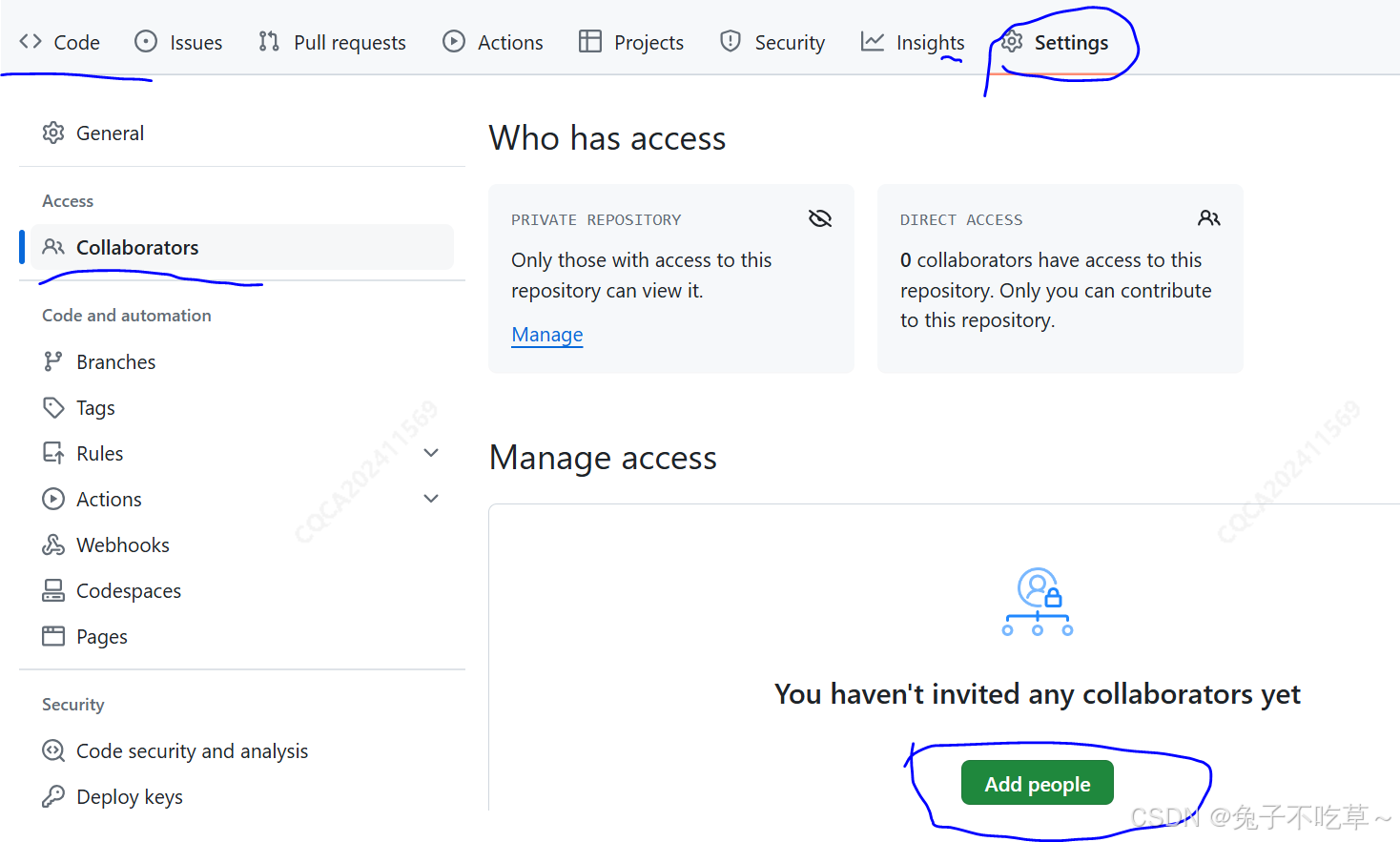
Task: Click the Insights graph icon
Action: 872,41
